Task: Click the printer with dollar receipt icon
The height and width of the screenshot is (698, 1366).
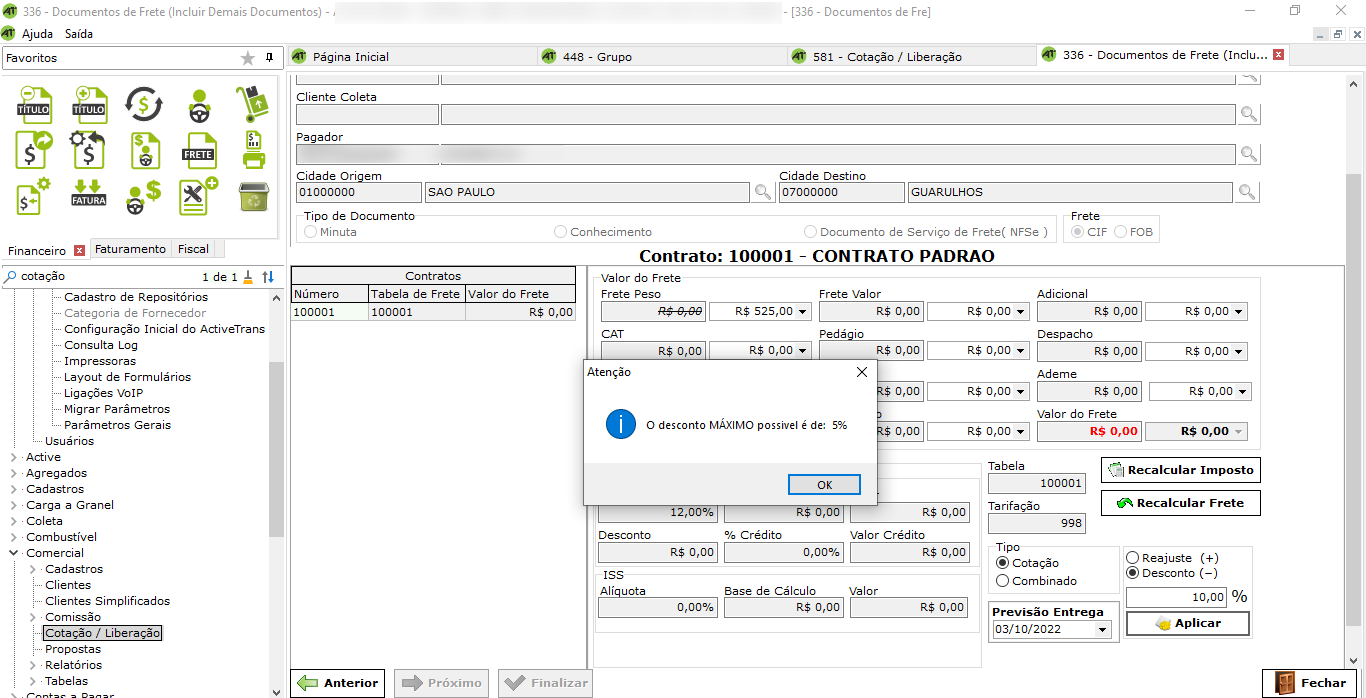Action: [x=253, y=150]
